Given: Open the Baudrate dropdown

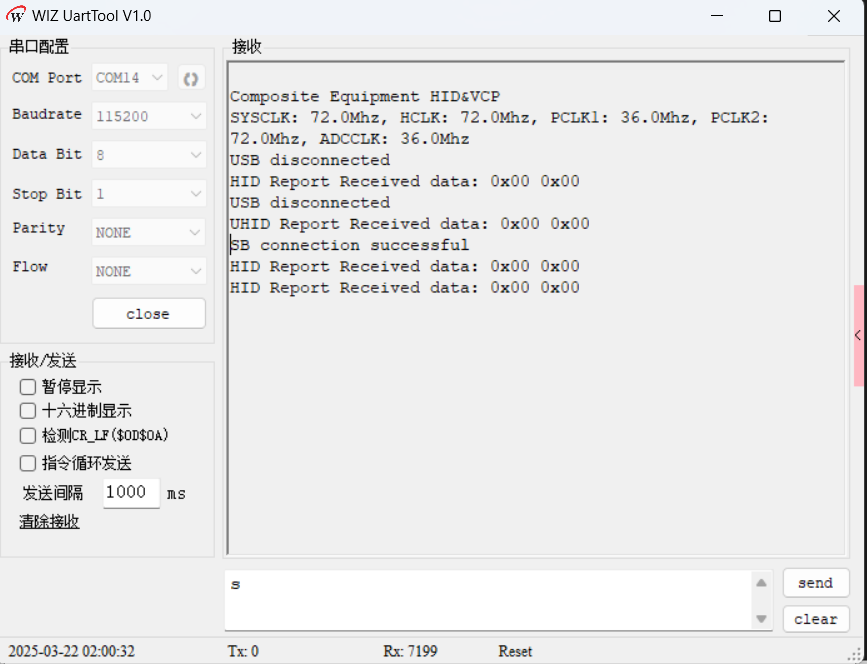Looking at the screenshot, I should pyautogui.click(x=149, y=117).
